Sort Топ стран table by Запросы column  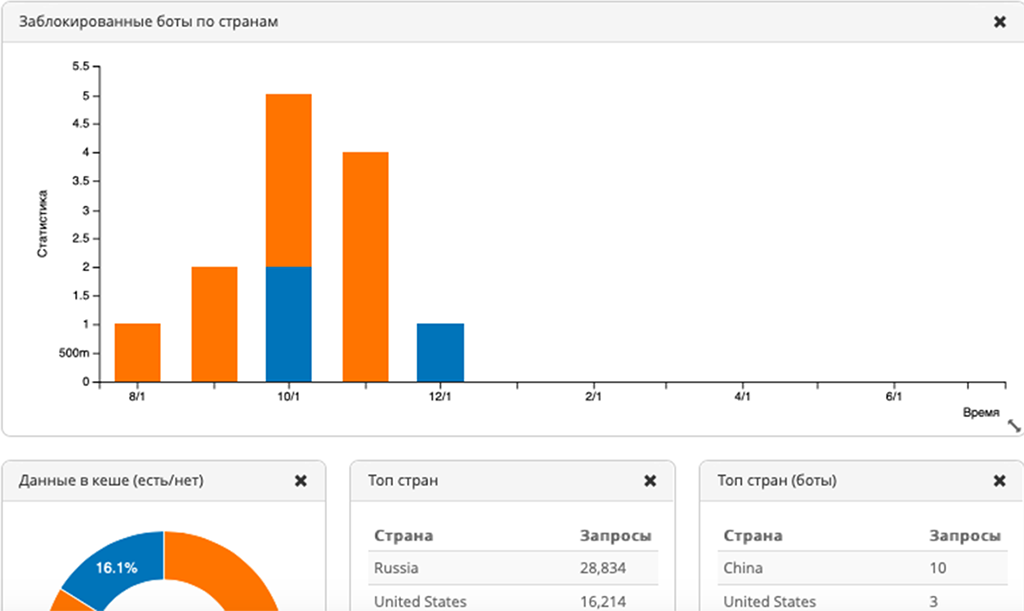point(615,536)
